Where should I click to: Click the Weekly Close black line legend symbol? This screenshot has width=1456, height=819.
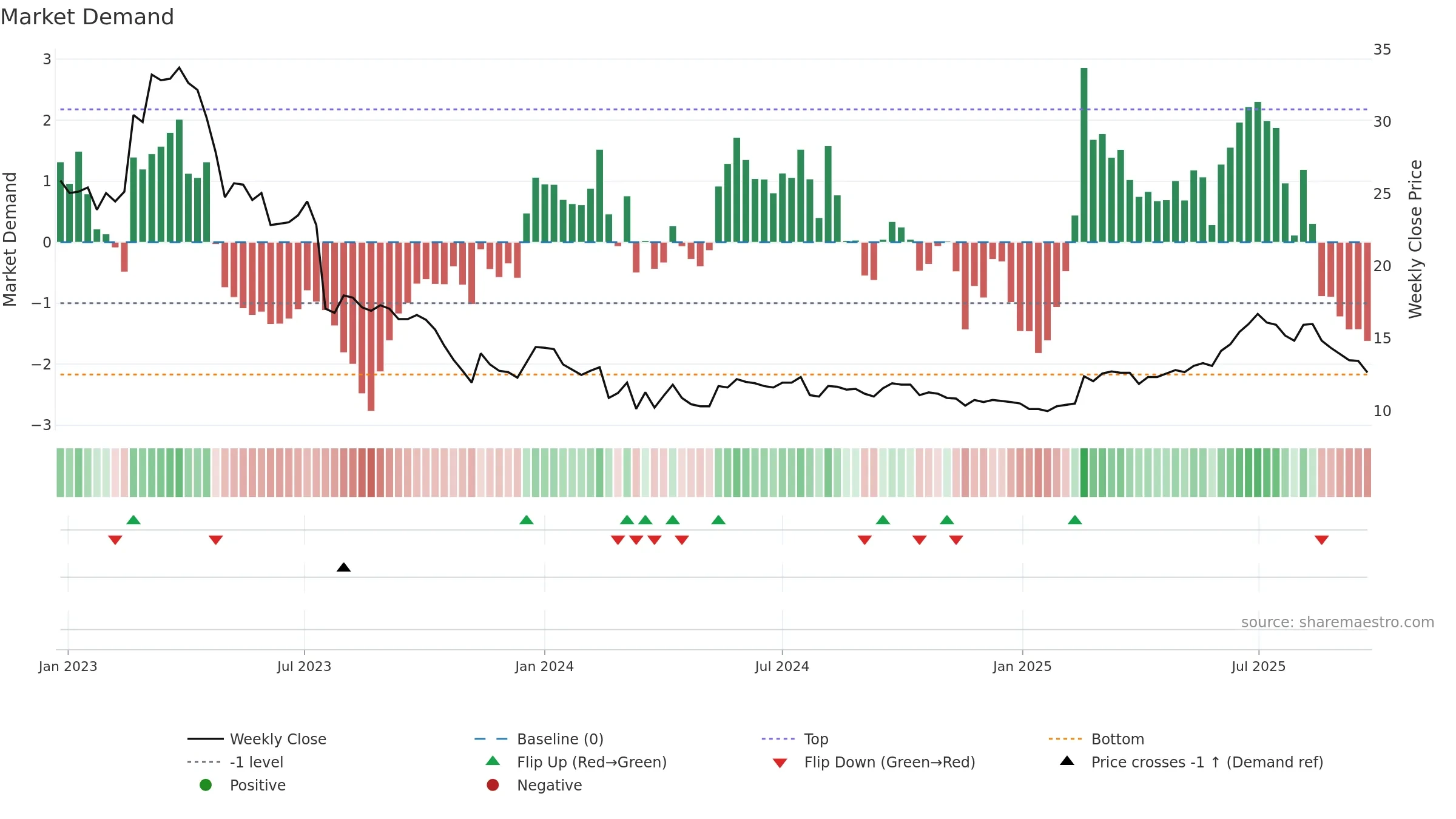click(x=205, y=739)
